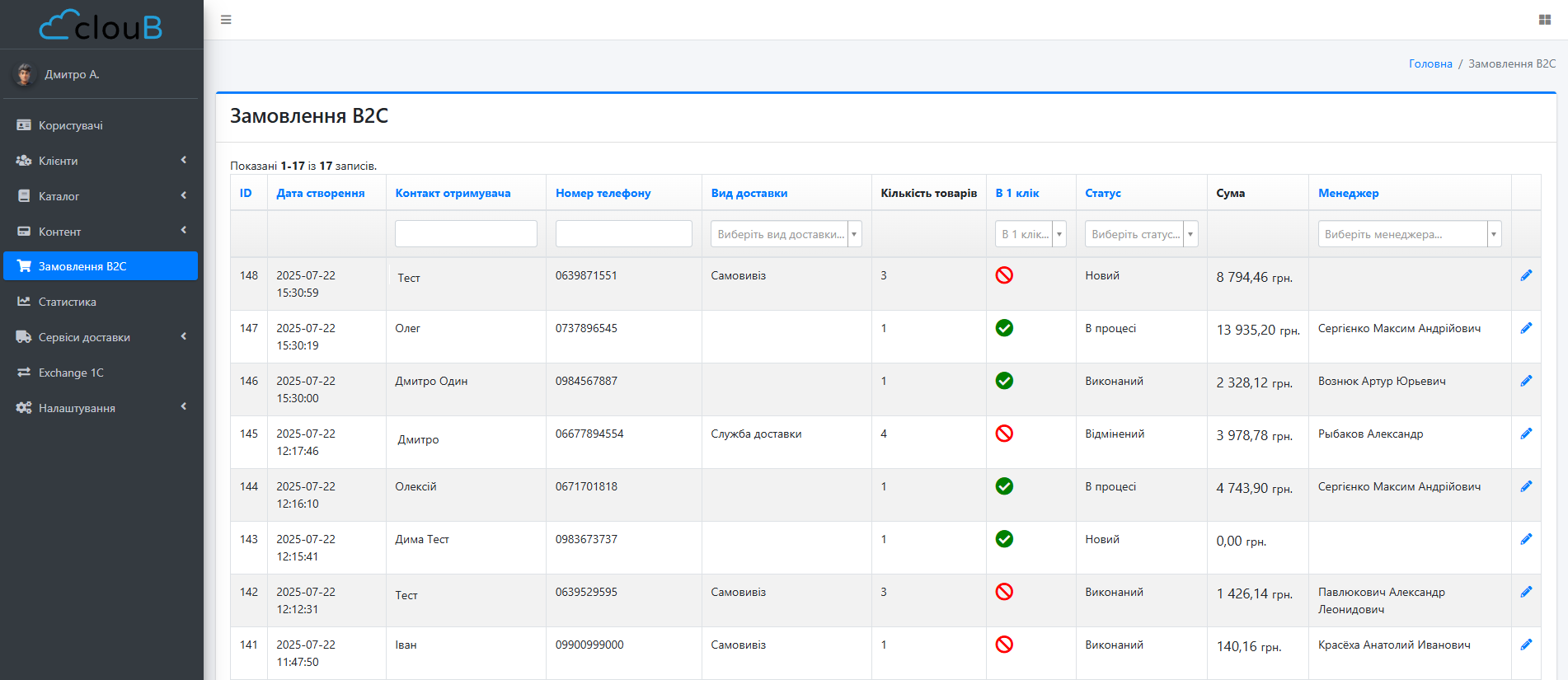The width and height of the screenshot is (1568, 680).
Task: Click the hamburger menu icon to collapse sidebar
Action: pyautogui.click(x=226, y=20)
